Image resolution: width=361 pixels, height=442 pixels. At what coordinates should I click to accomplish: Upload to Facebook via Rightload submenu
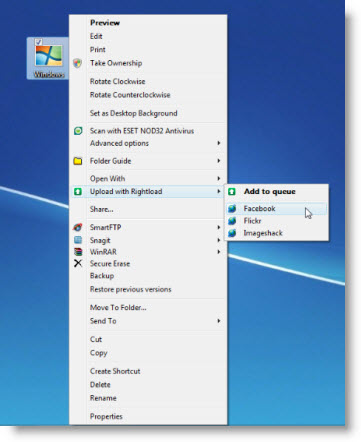click(x=259, y=209)
